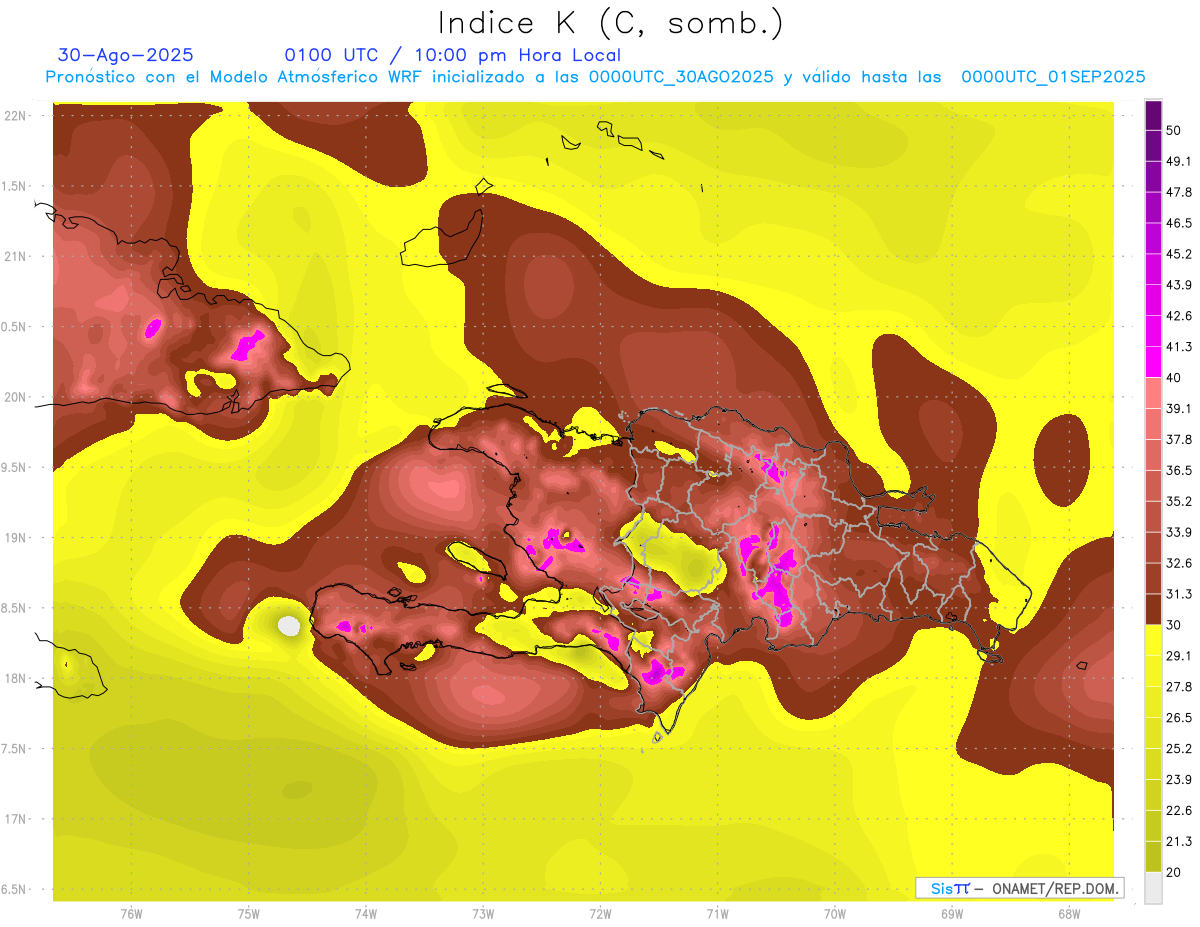Click the color bar label '36.5'
Viewport: 1200px width, 927px height.
click(1178, 470)
